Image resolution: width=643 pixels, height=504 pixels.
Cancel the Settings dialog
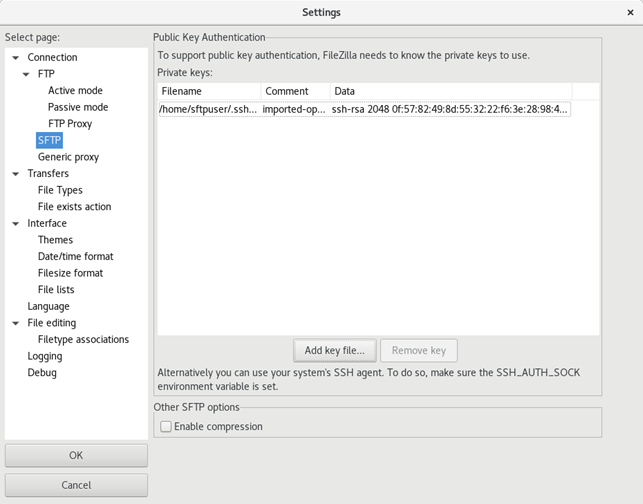[x=76, y=485]
